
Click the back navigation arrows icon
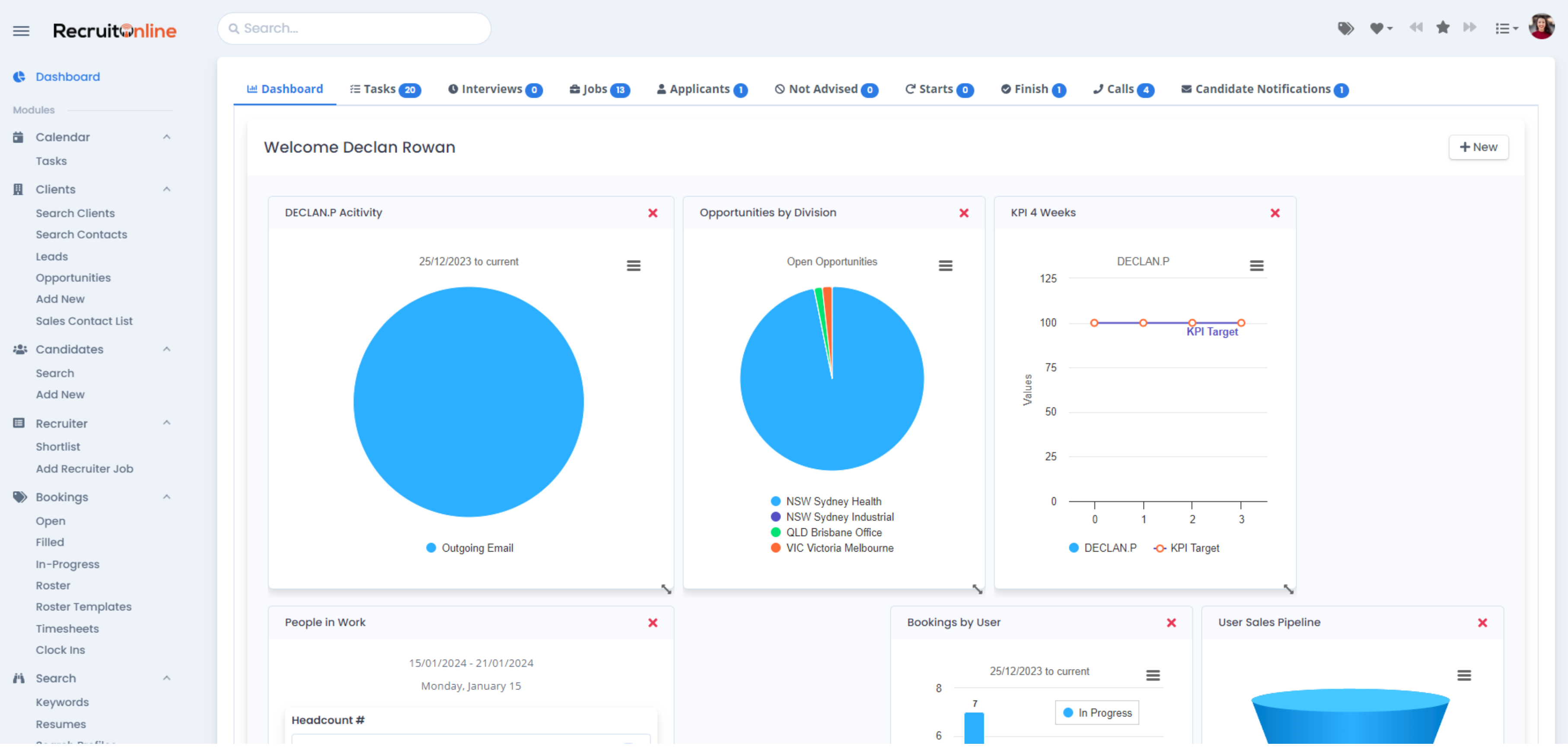(x=1416, y=28)
